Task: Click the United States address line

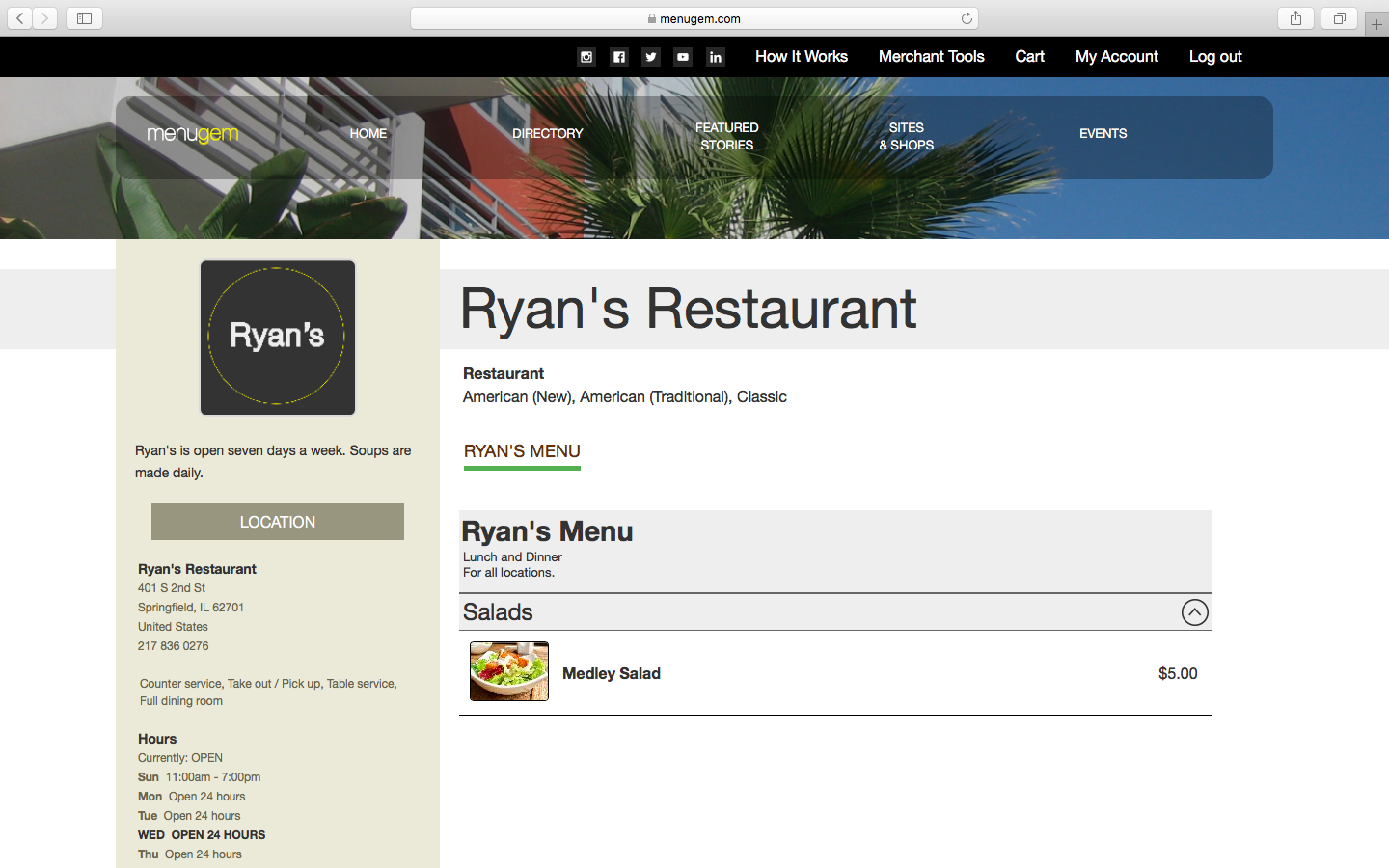Action: (173, 627)
